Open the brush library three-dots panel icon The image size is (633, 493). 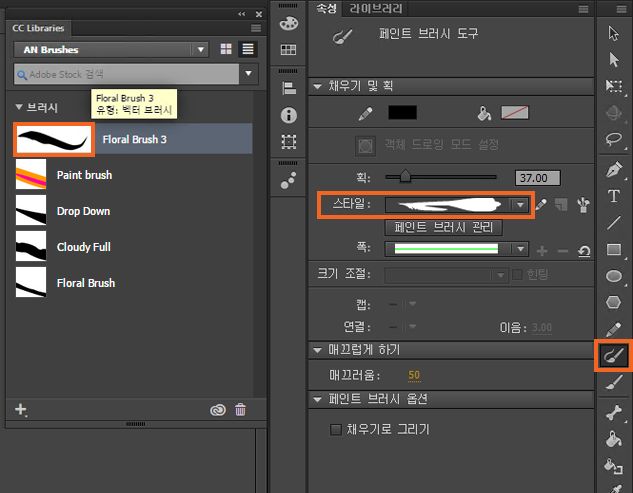point(289,180)
